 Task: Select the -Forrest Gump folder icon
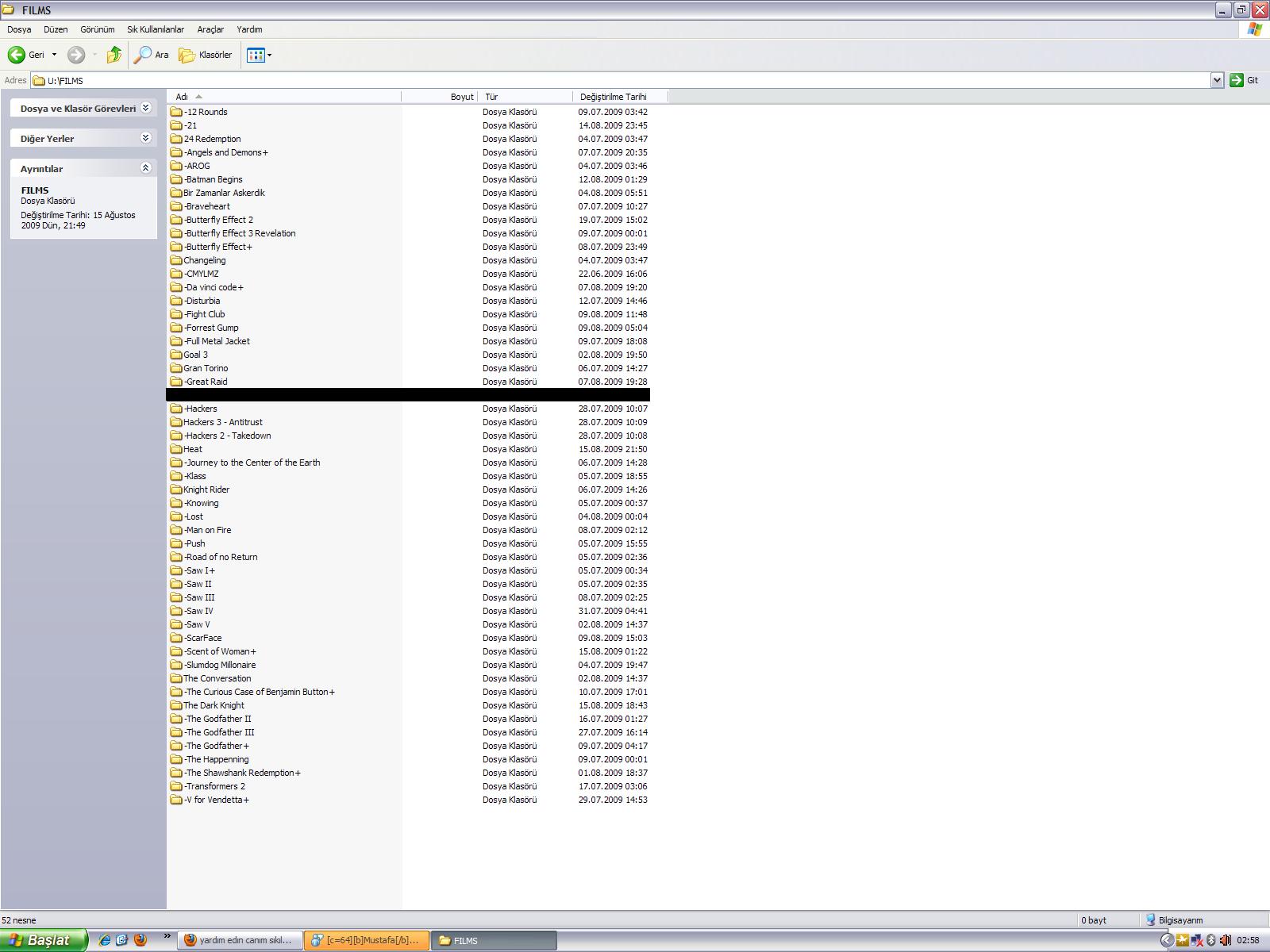[176, 328]
